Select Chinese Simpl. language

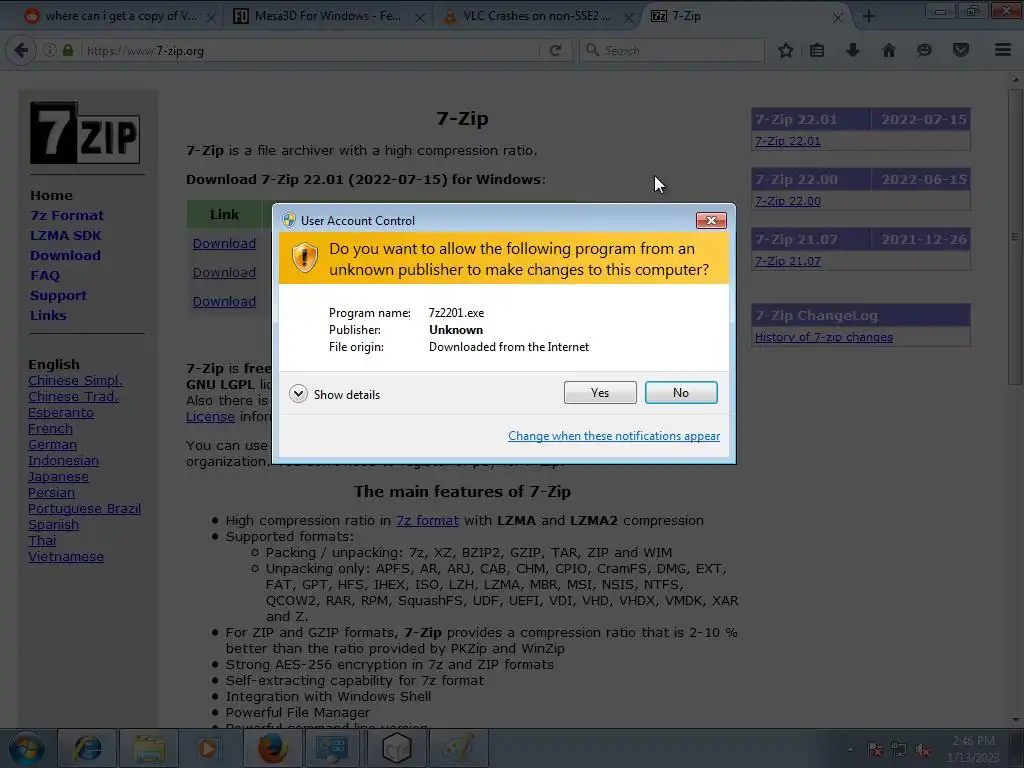(75, 381)
